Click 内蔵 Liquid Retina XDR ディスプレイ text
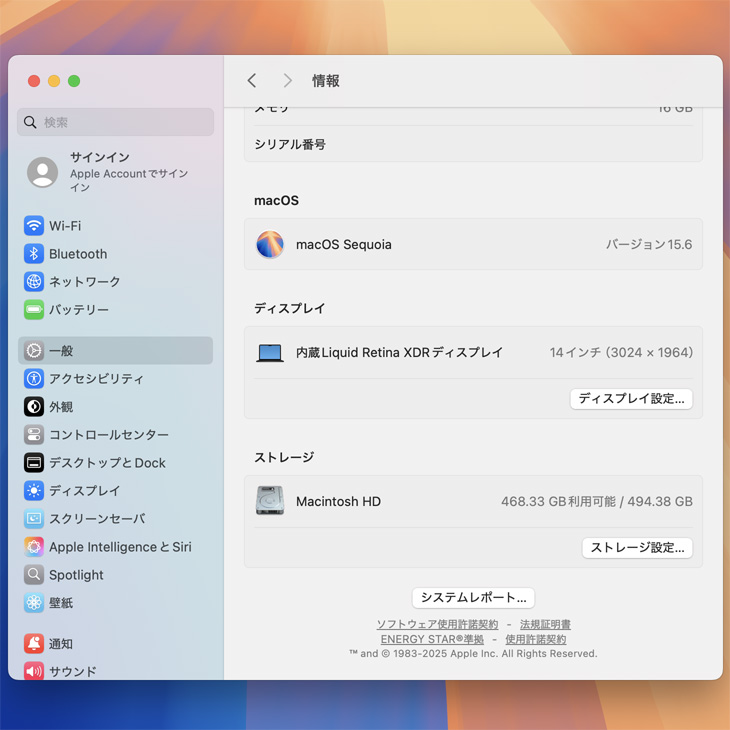This screenshot has width=730, height=730. click(399, 352)
